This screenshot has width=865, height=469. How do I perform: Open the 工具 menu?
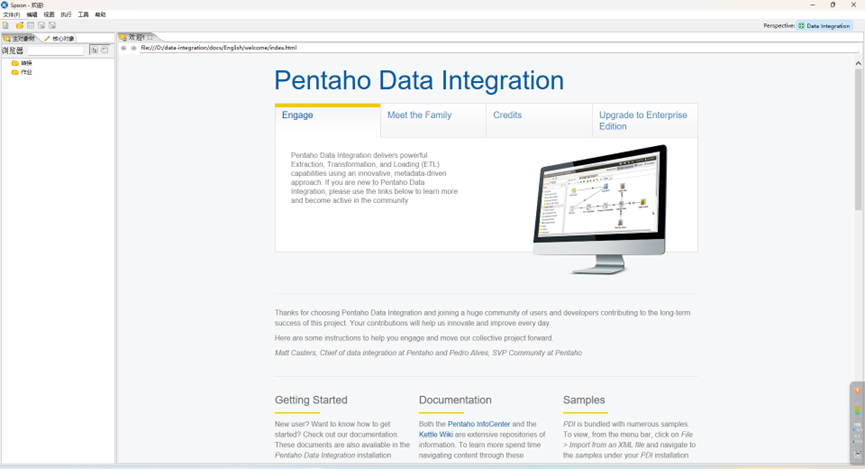[x=83, y=14]
